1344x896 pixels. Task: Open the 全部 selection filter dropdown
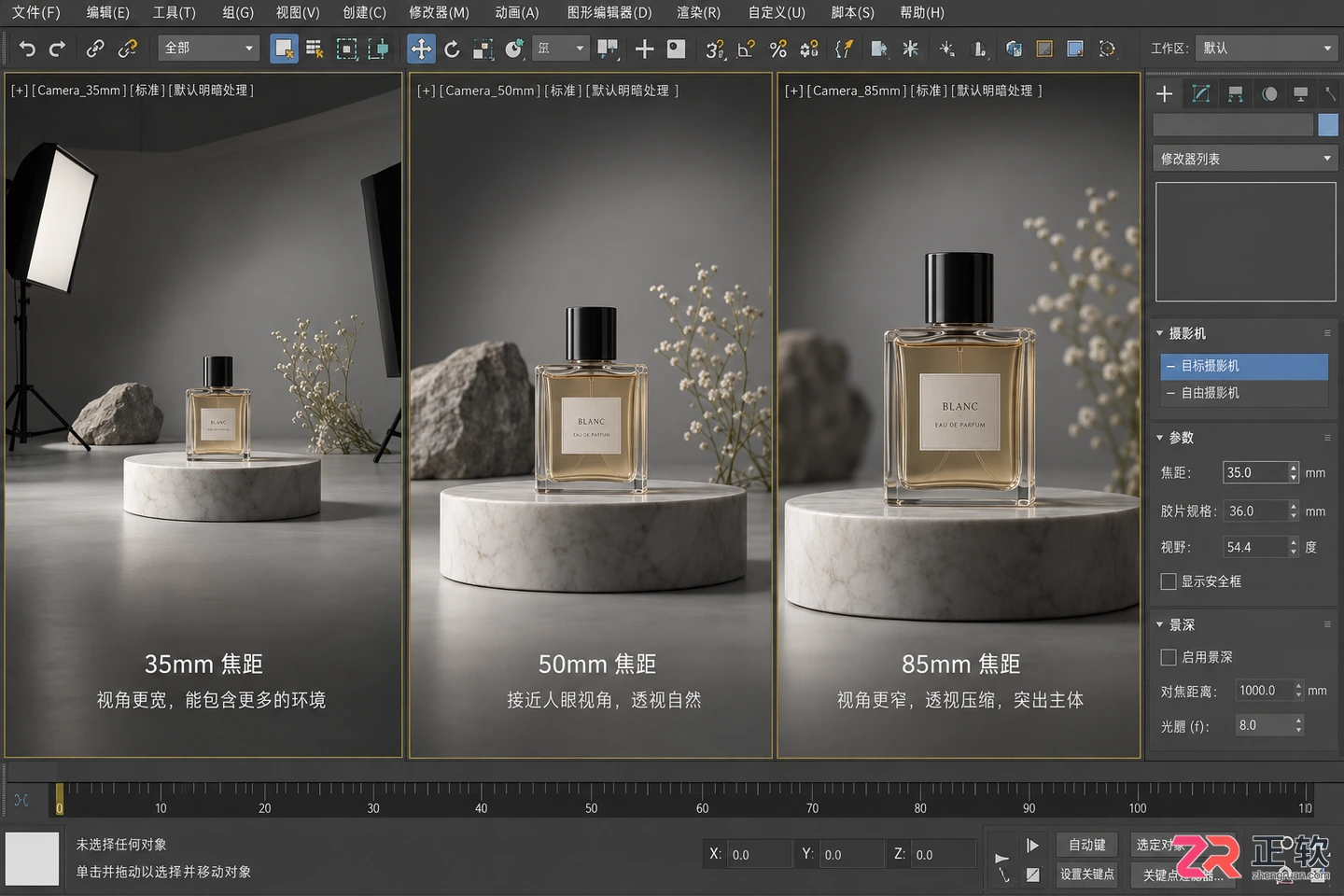pyautogui.click(x=208, y=49)
